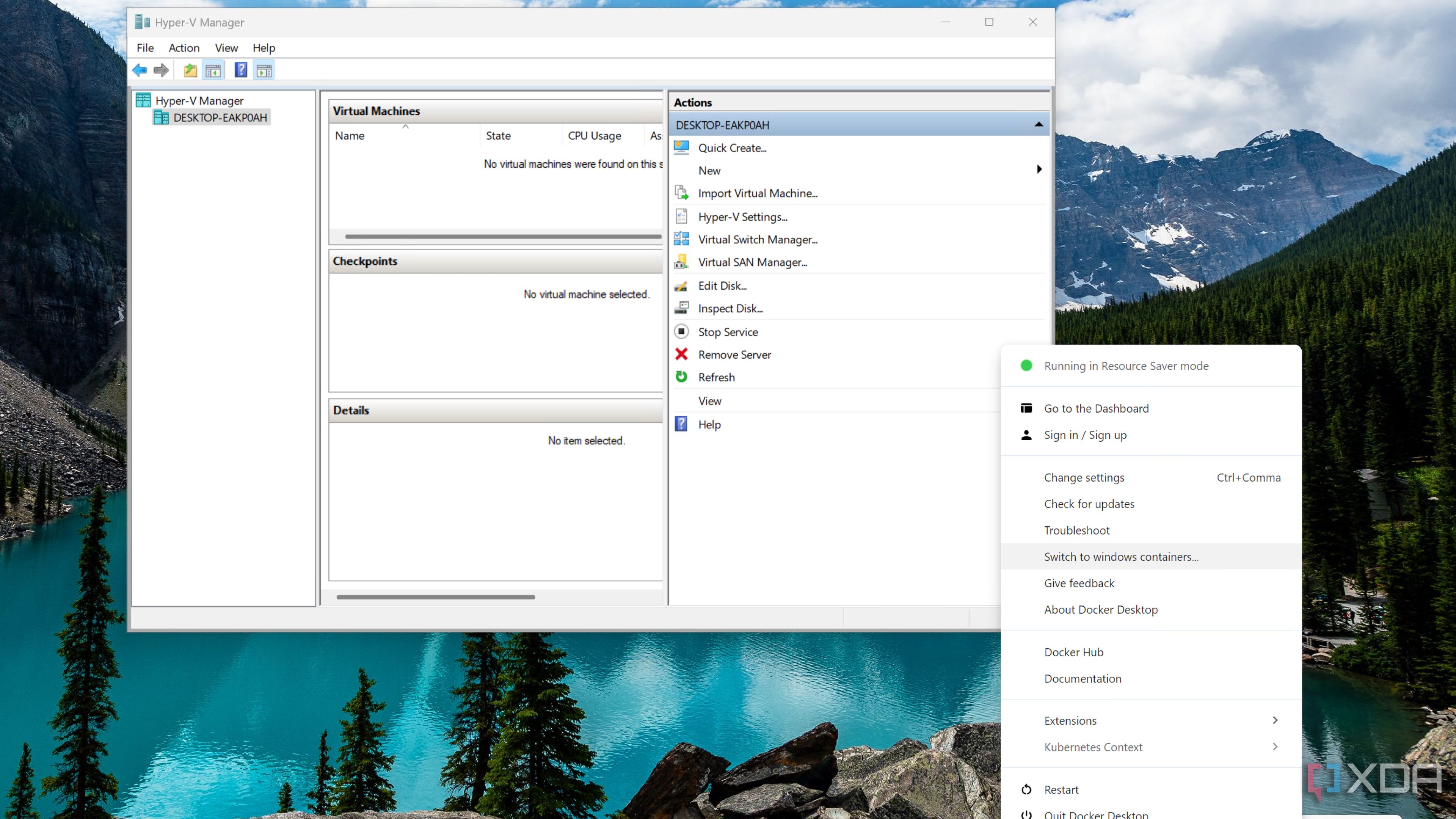Click the Docker Restart circular arrow icon
Viewport: 1456px width, 819px height.
pos(1026,789)
